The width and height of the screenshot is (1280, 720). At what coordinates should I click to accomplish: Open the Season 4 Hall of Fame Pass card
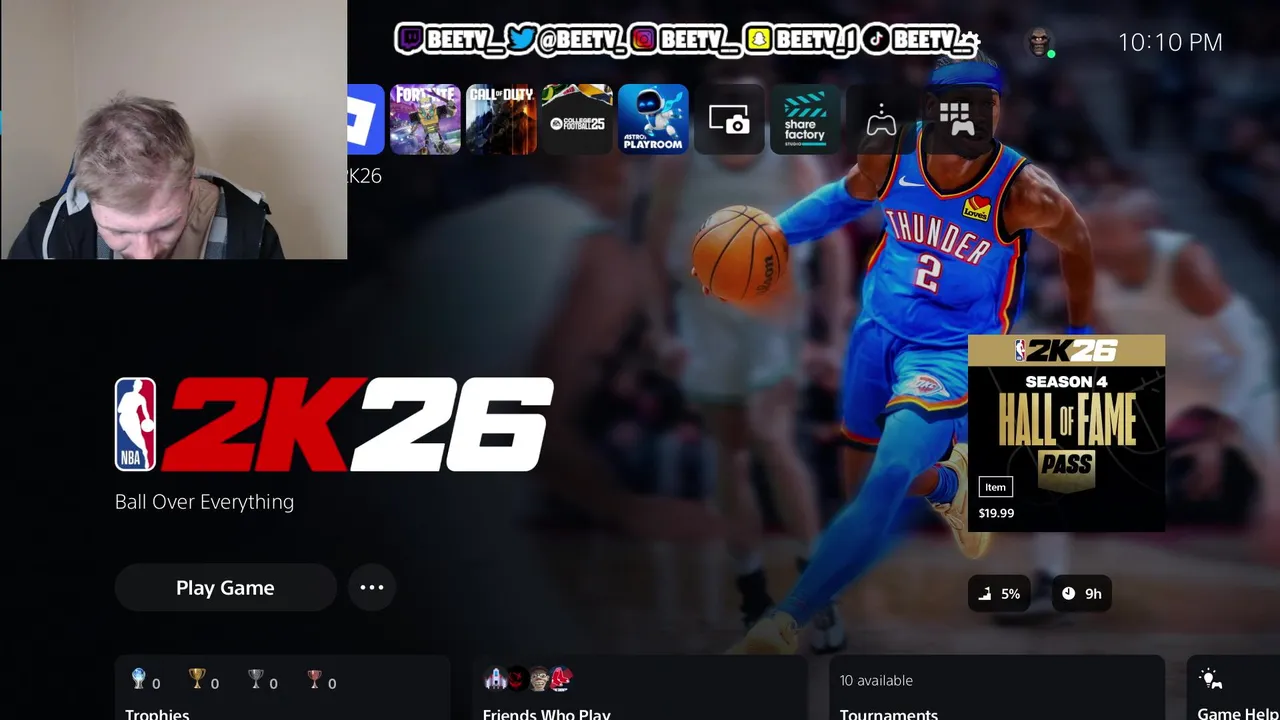[x=1066, y=433]
